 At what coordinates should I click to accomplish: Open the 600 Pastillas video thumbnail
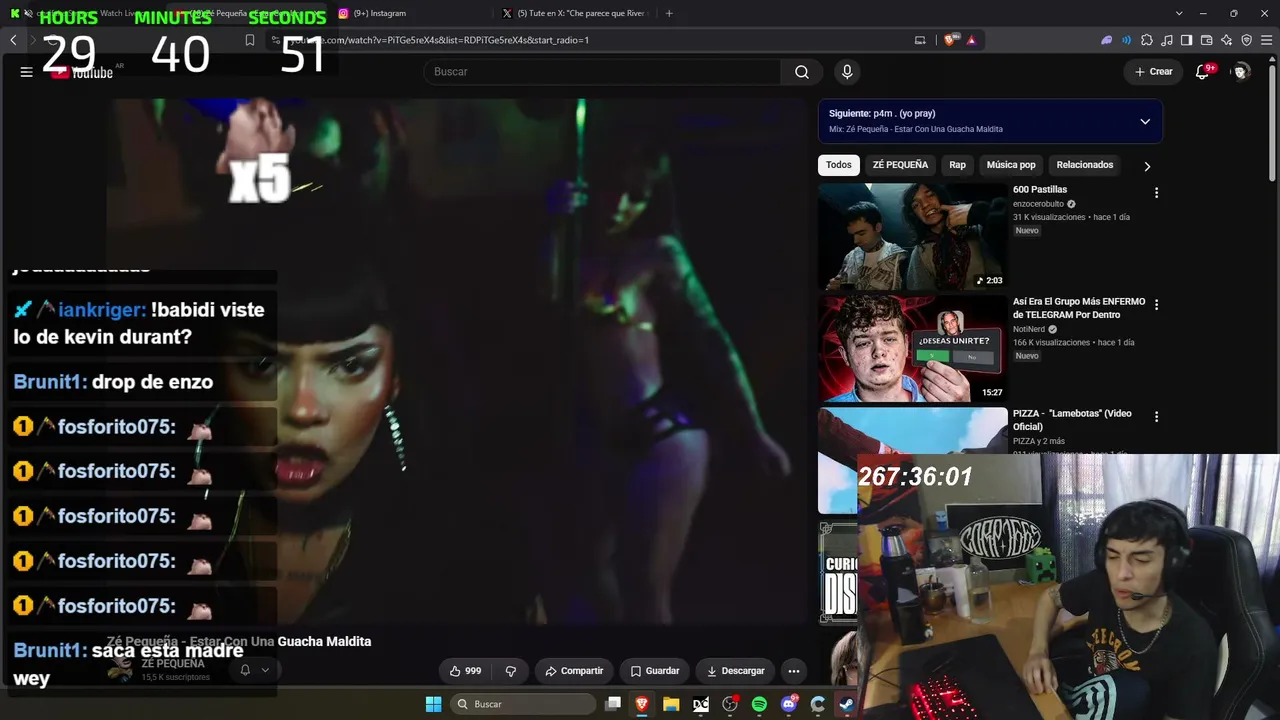click(913, 236)
